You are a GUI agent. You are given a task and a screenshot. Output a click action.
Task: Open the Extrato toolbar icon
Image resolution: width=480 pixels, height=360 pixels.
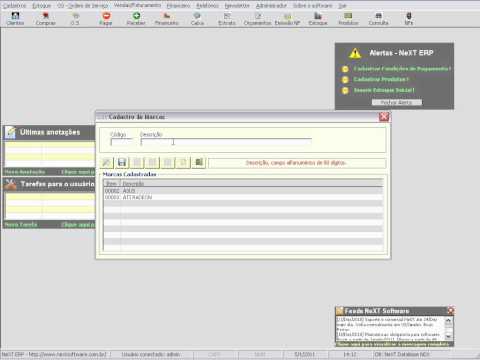[227, 19]
